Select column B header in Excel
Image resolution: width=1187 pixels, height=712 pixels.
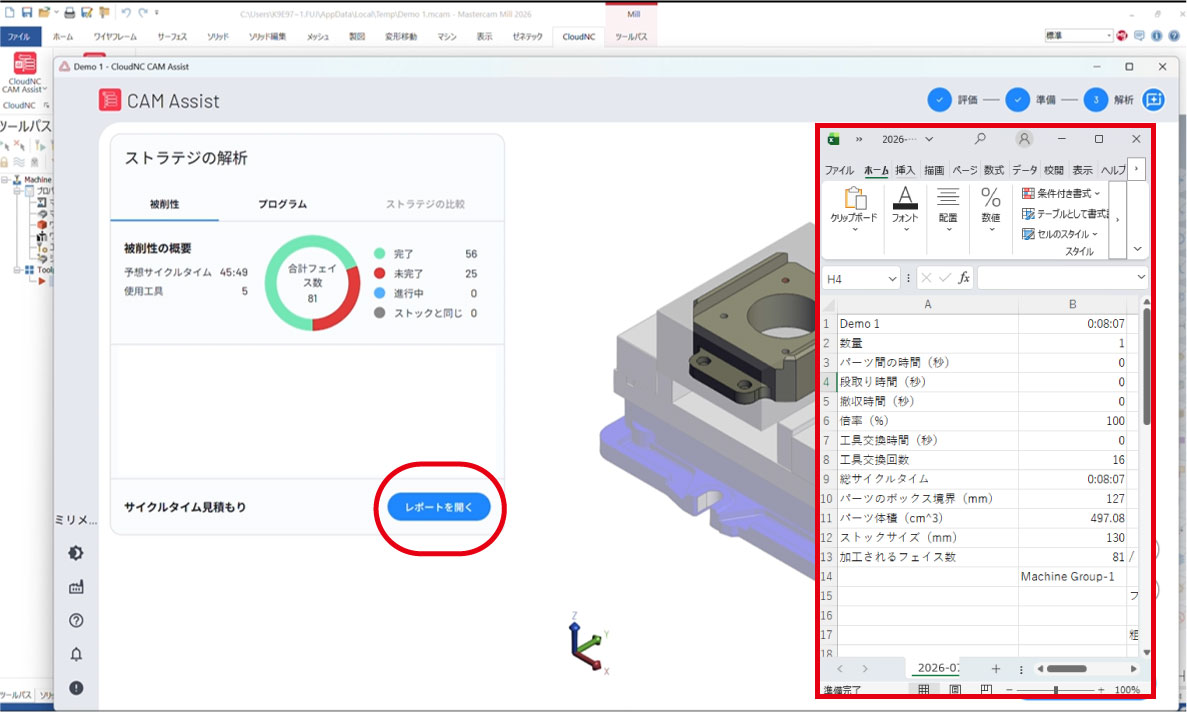pos(1072,304)
